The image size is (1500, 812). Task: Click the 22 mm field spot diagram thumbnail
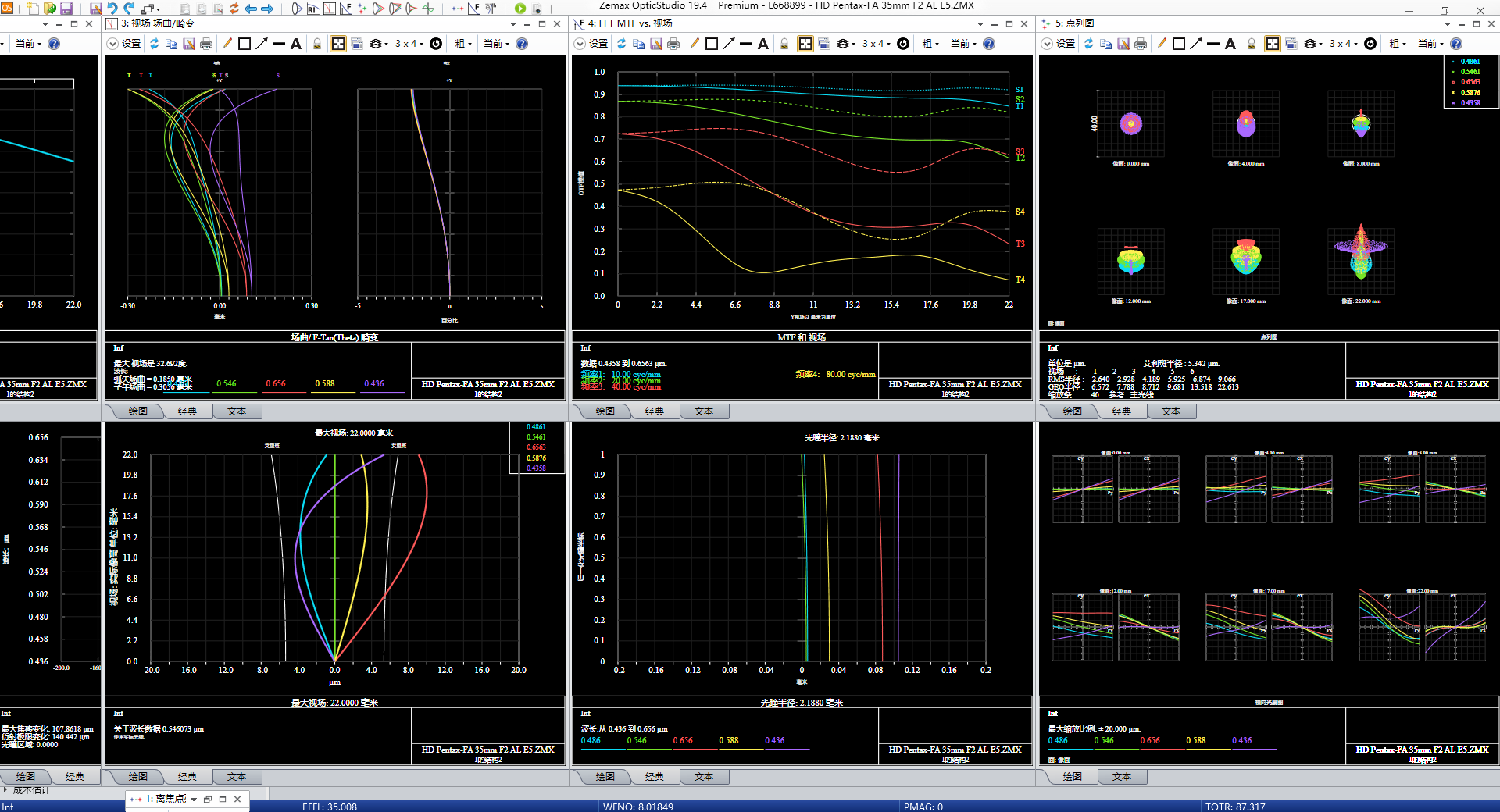pyautogui.click(x=1361, y=260)
